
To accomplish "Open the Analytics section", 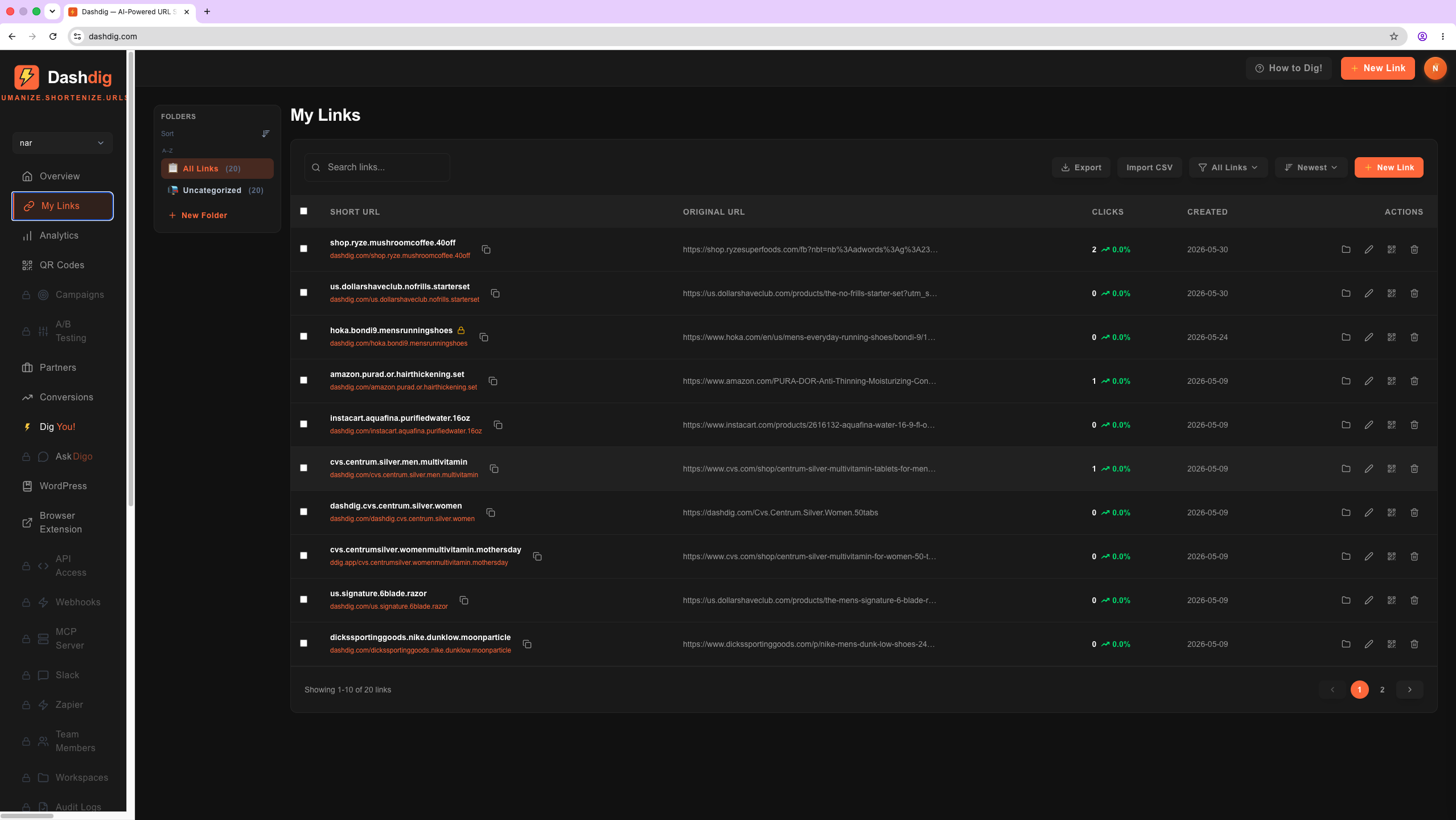I will click(63, 236).
